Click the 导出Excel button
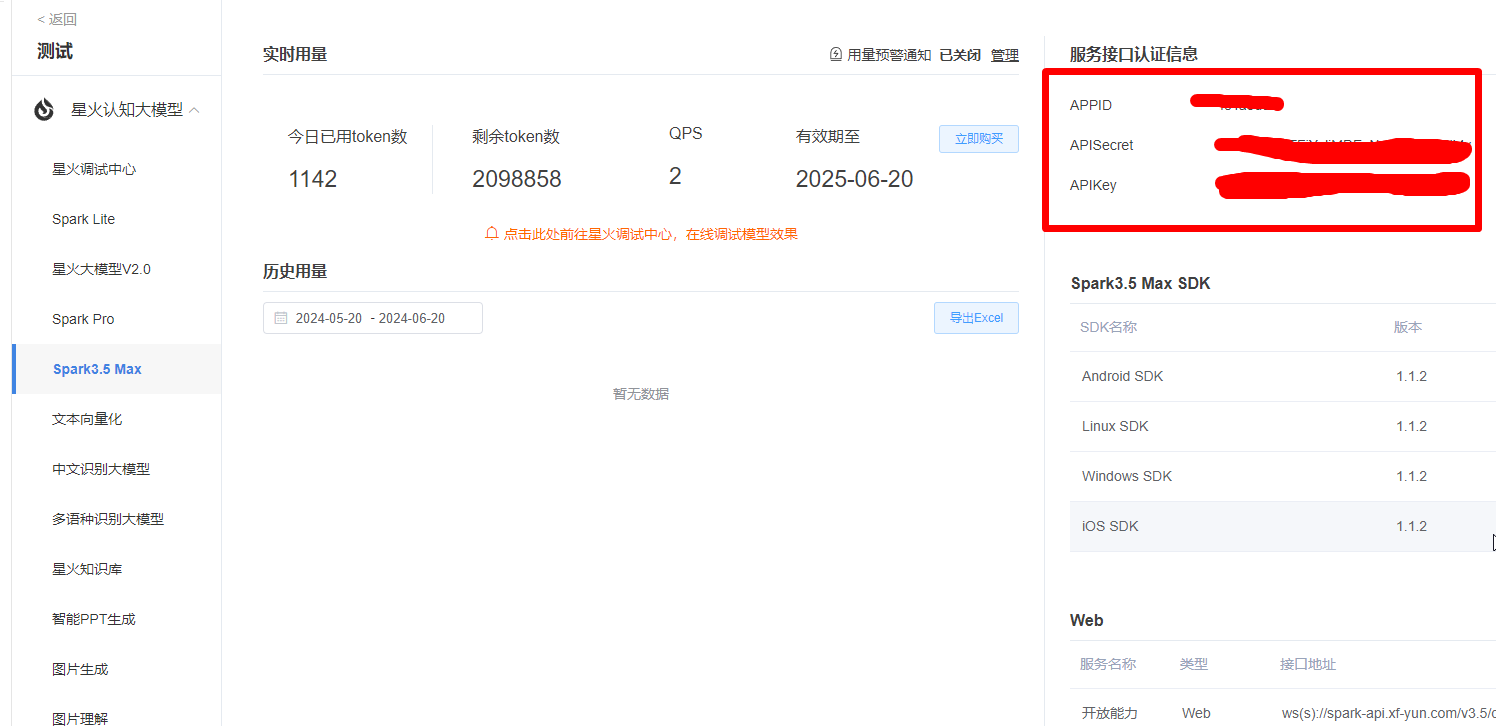1496x726 pixels. point(976,318)
